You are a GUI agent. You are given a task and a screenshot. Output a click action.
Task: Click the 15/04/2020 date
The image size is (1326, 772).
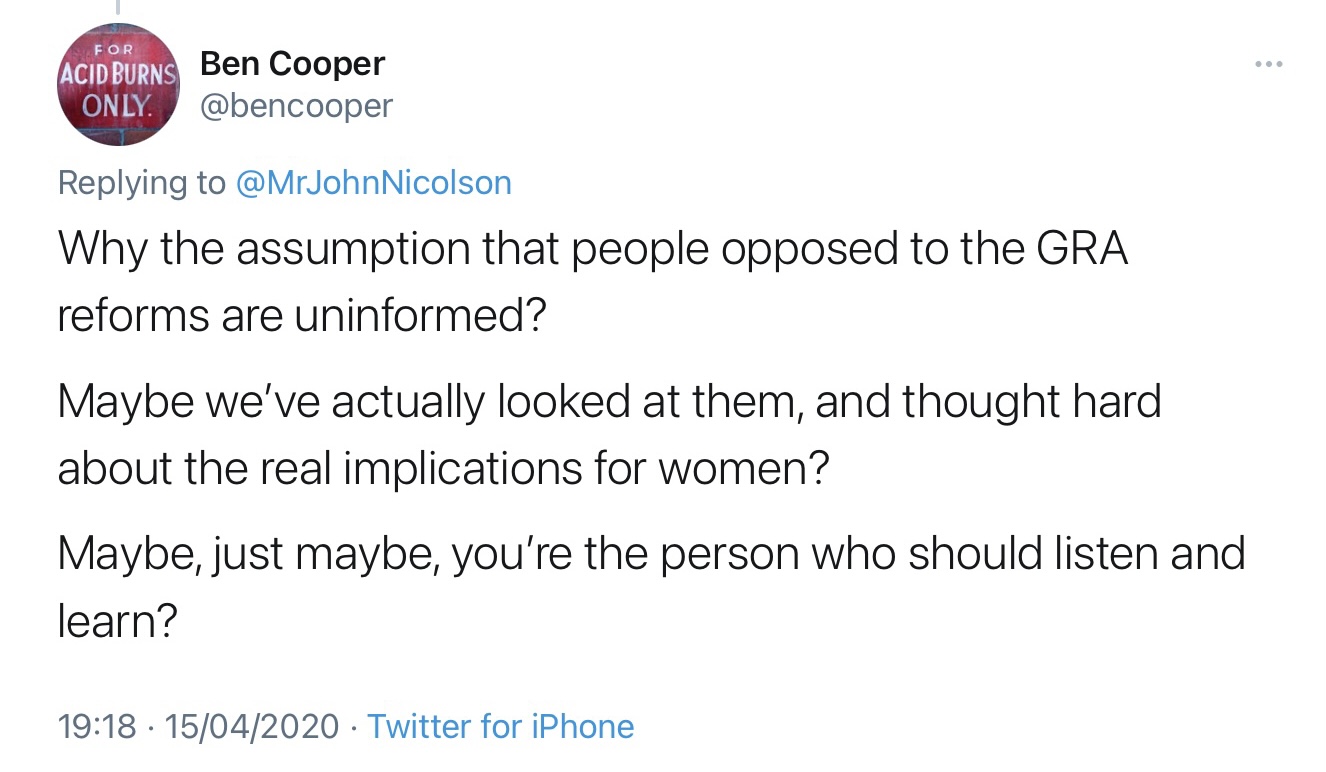pyautogui.click(x=254, y=726)
